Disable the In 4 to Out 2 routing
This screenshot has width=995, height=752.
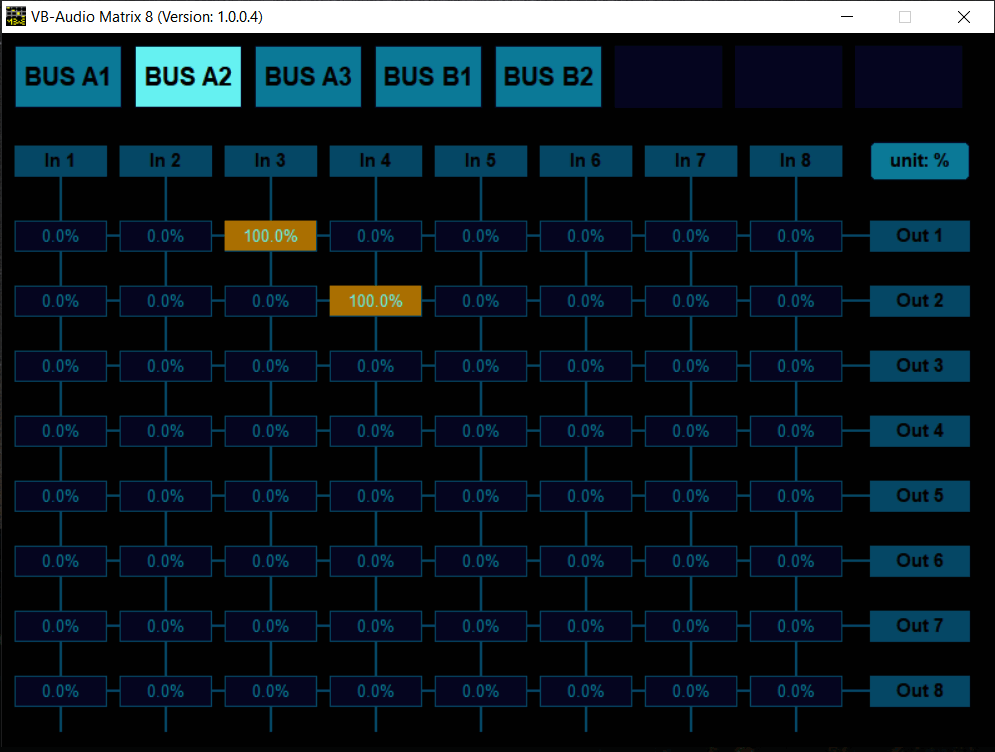(x=375, y=301)
